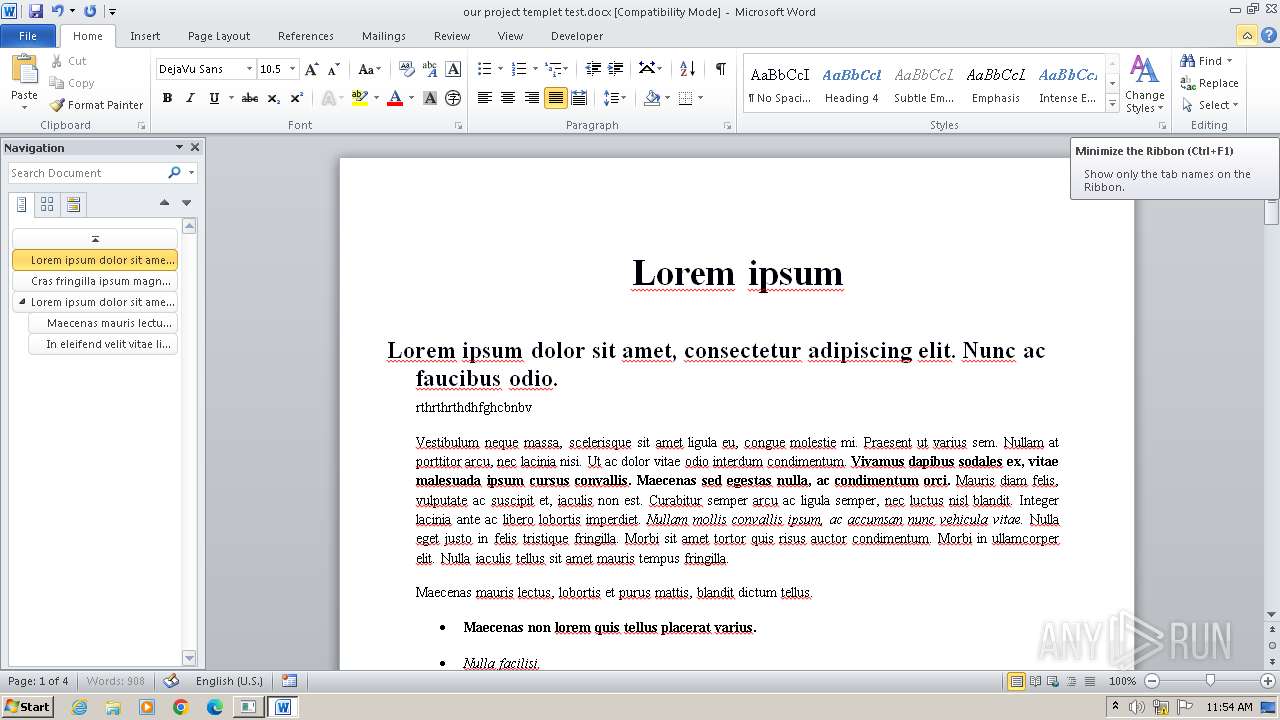Apply subscript formatting
This screenshot has width=1280, height=720.
point(274,98)
